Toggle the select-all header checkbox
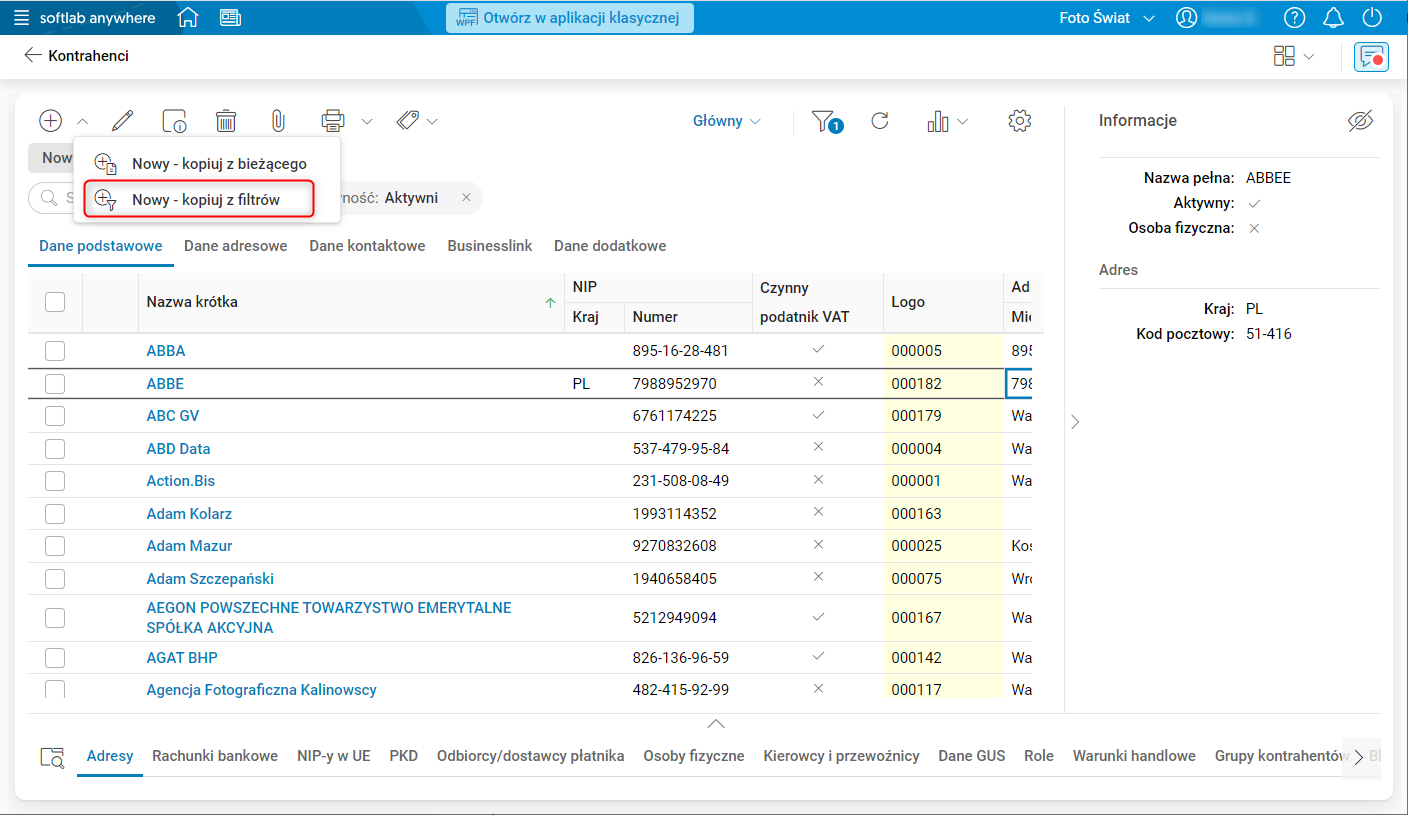The width and height of the screenshot is (1408, 815). pos(55,302)
